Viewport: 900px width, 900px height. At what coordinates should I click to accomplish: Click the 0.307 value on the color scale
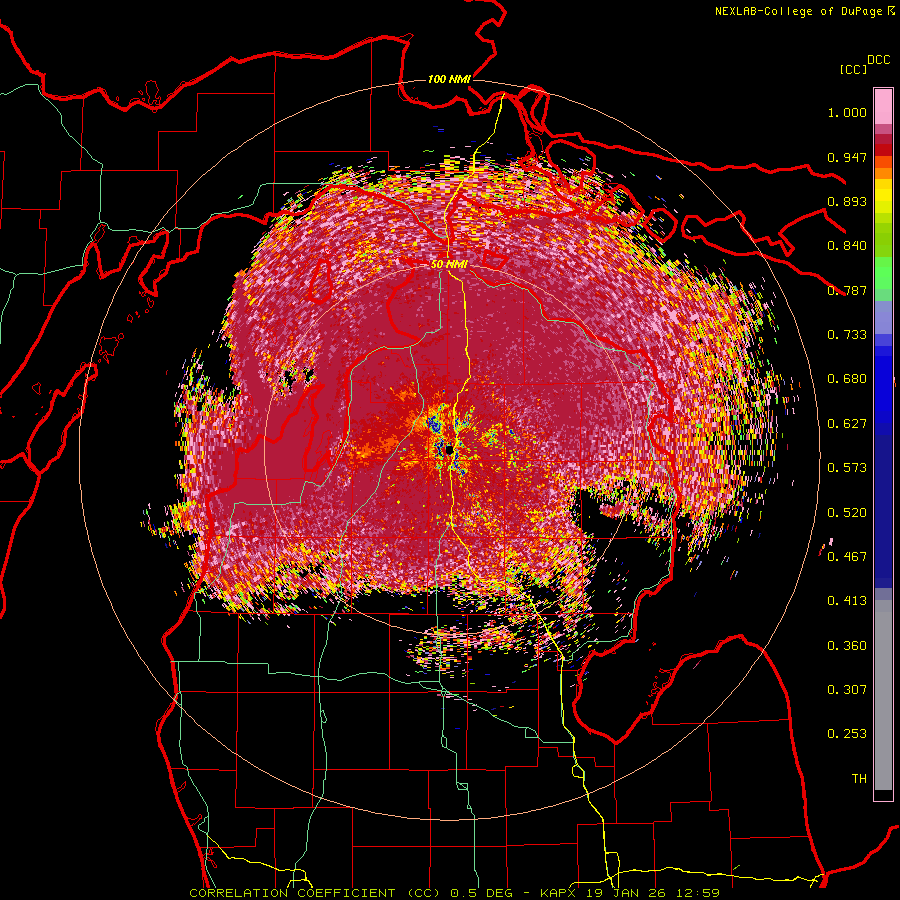[x=847, y=690]
